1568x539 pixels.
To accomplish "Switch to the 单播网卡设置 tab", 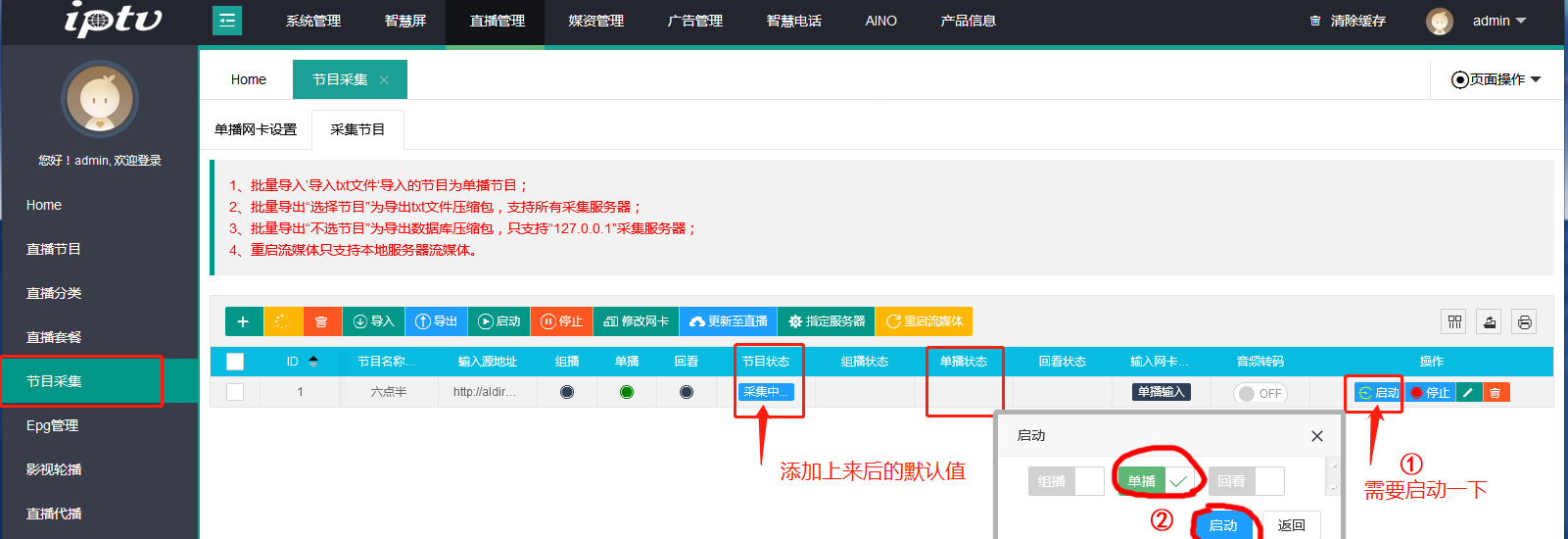I will (256, 129).
